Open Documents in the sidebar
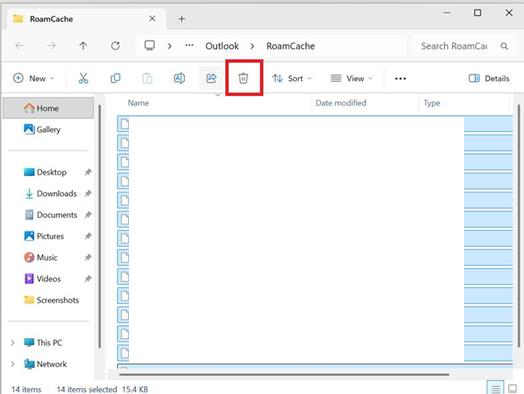The image size is (524, 394). coord(50,215)
